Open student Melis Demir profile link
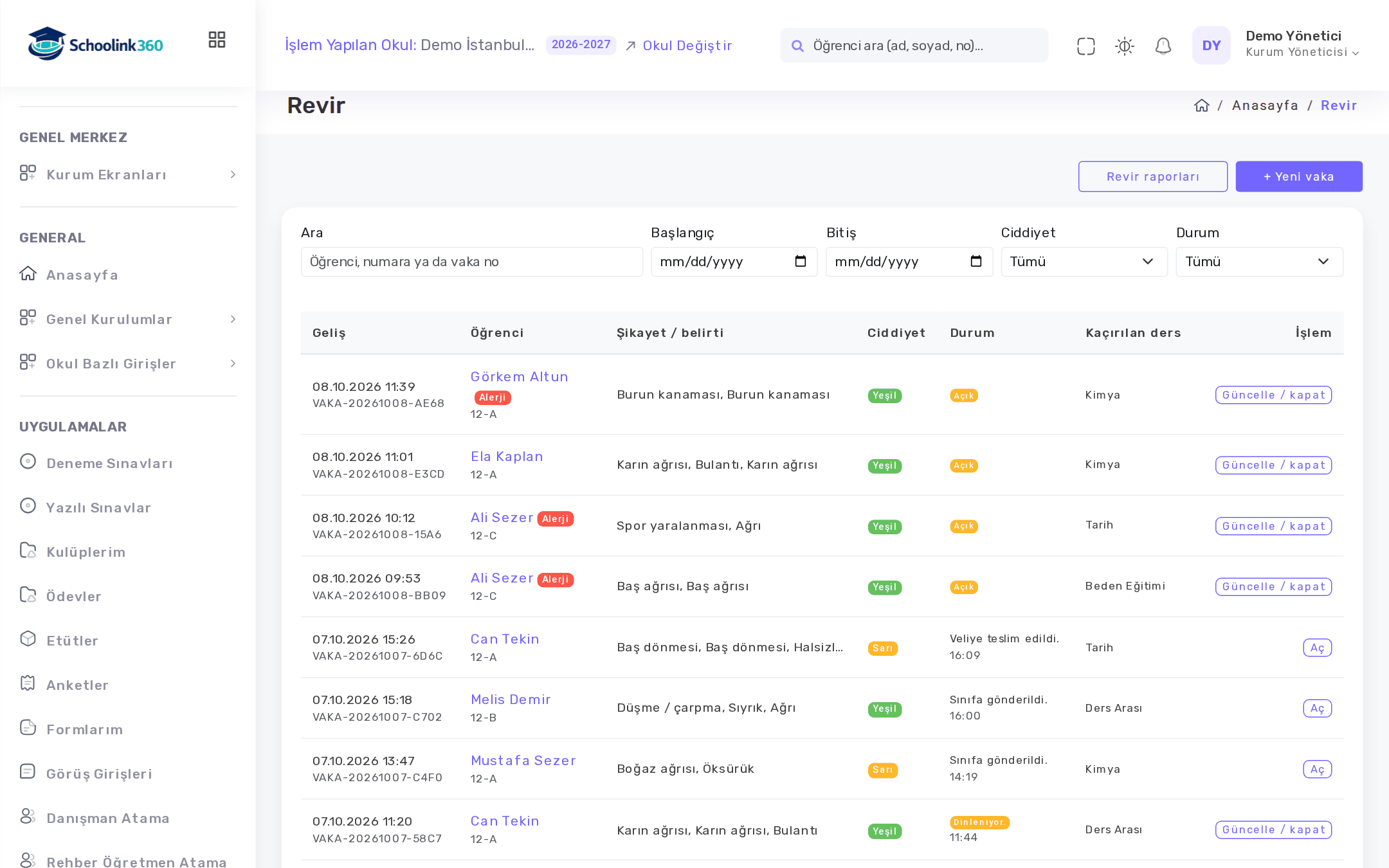 point(511,700)
